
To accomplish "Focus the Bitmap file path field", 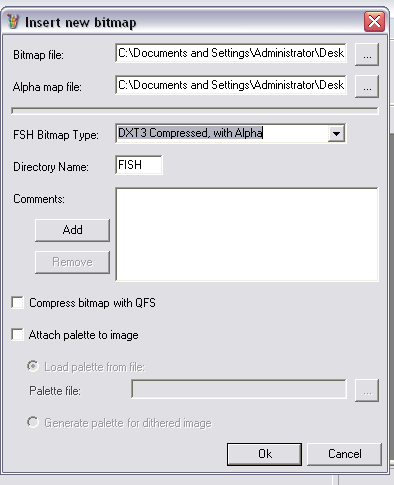I will click(231, 53).
